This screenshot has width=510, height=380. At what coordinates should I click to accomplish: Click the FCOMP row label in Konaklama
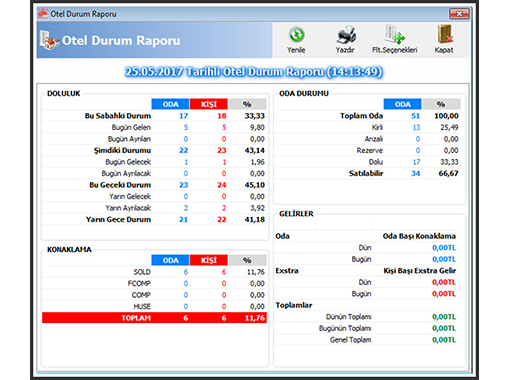coord(139,284)
